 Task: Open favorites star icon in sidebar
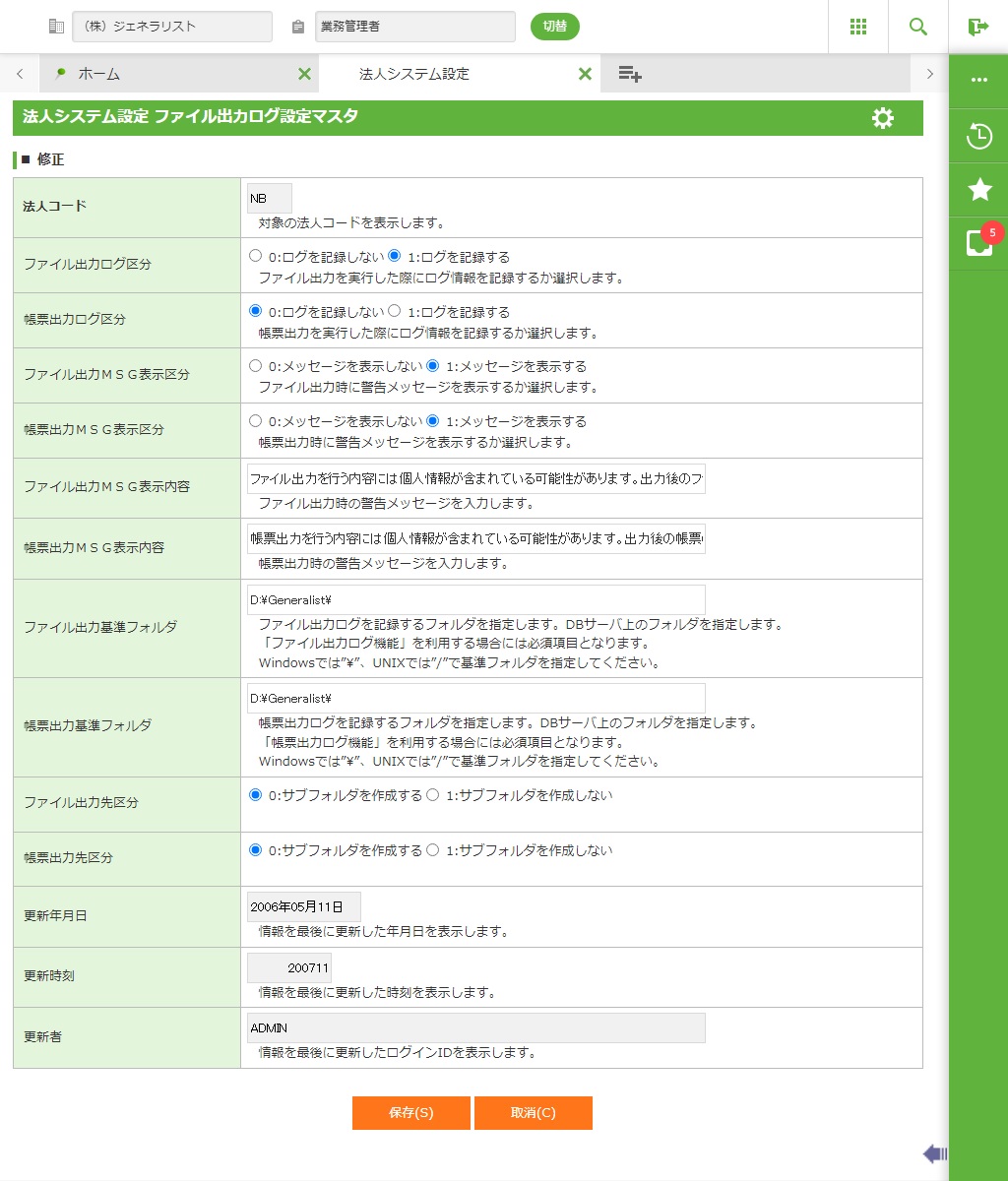[x=979, y=189]
